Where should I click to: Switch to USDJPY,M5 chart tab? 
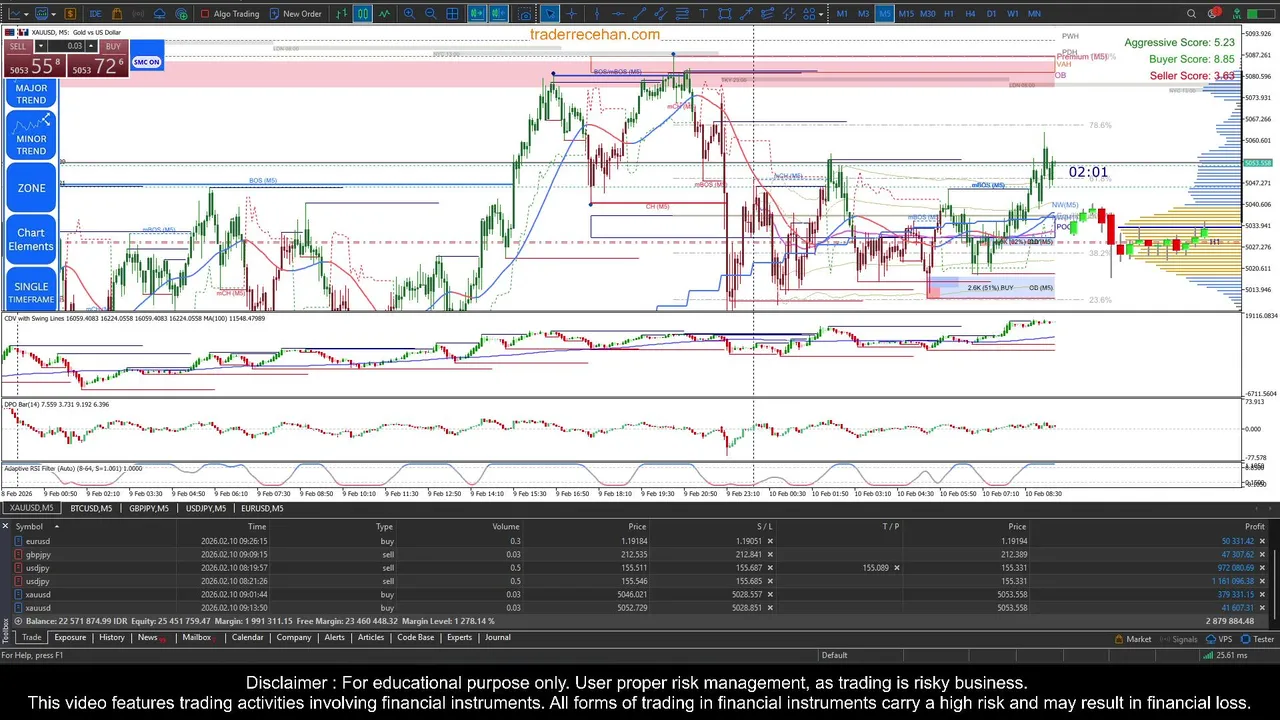pos(207,509)
